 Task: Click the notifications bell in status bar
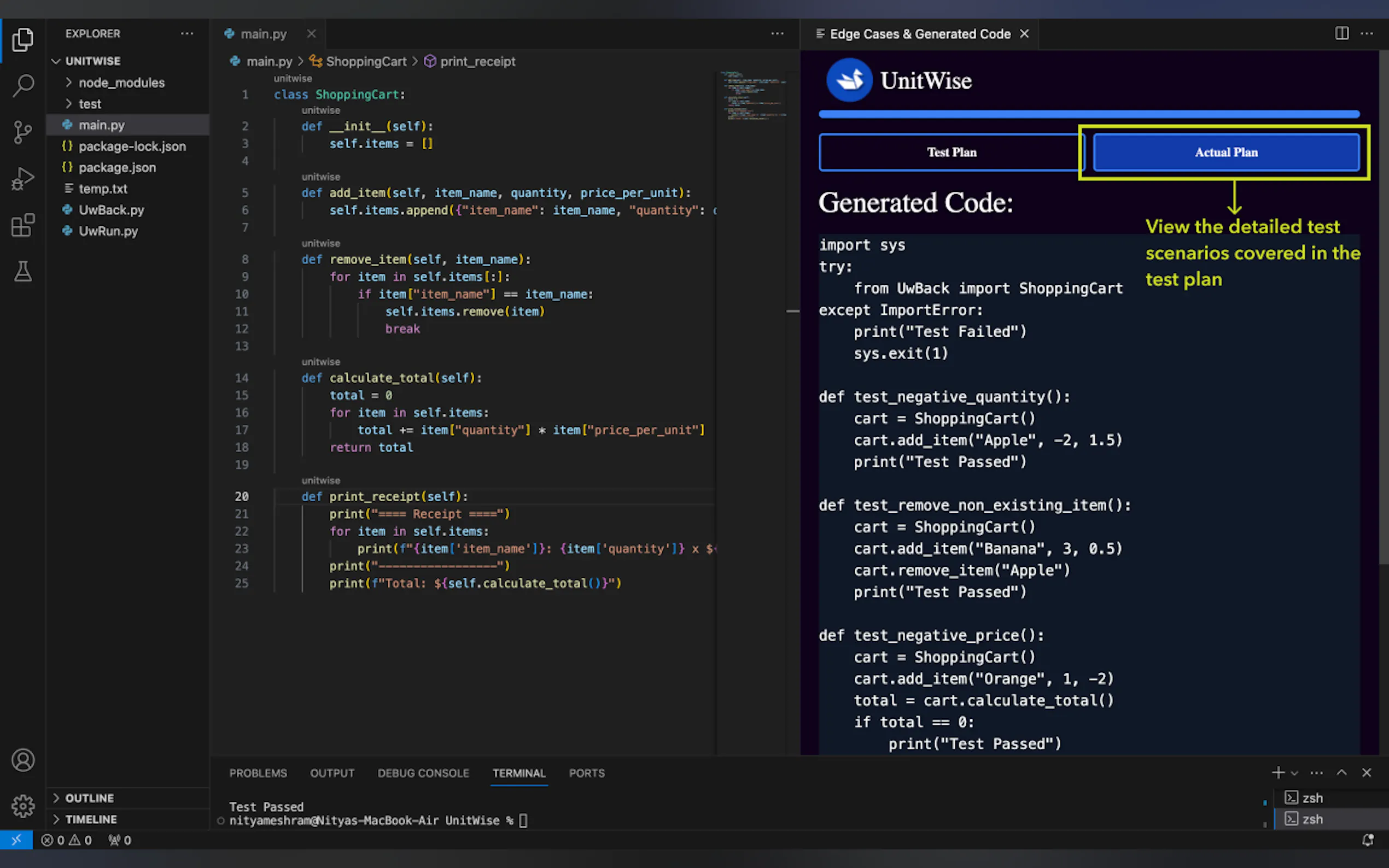(x=1368, y=840)
